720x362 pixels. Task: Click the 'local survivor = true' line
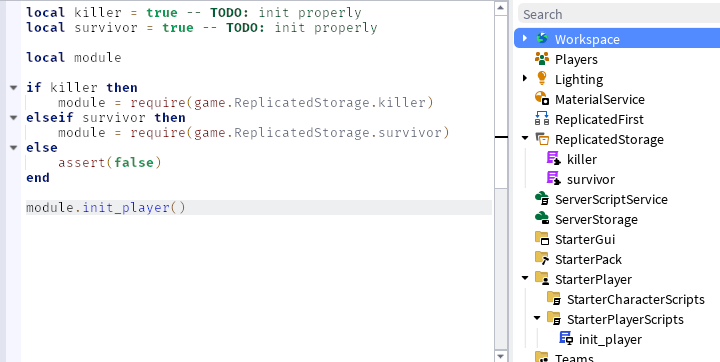[x=202, y=28]
